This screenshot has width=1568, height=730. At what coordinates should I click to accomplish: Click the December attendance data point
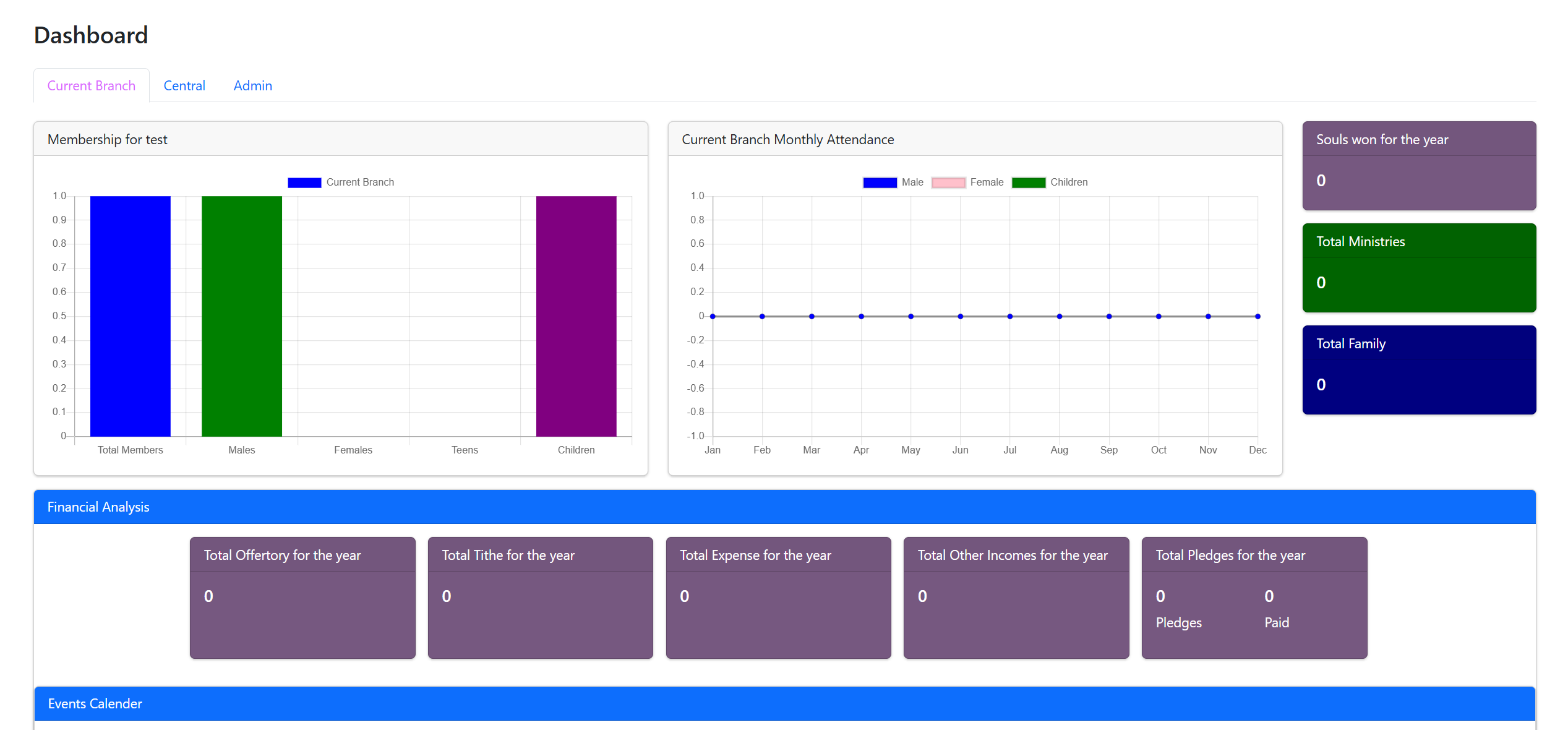coord(1257,316)
